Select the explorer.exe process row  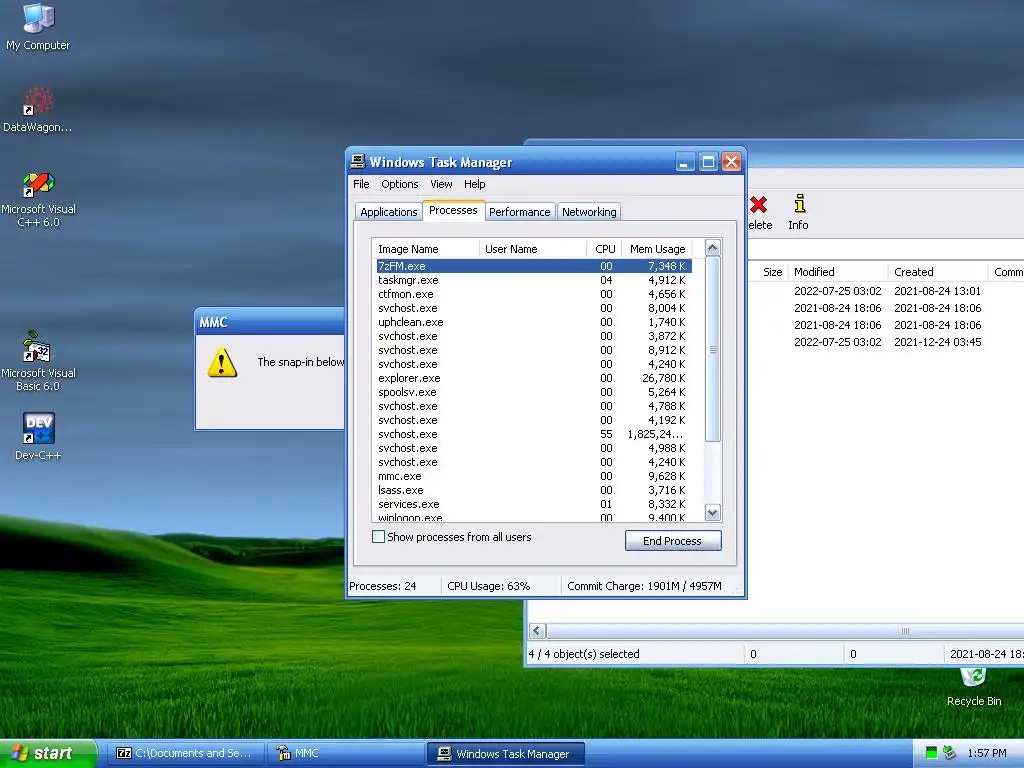(534, 378)
